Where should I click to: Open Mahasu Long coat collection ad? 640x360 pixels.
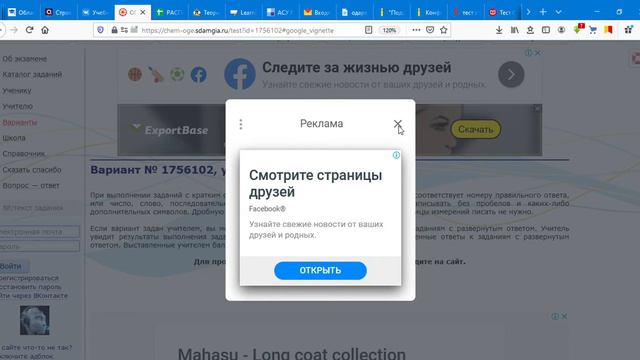tap(292, 353)
